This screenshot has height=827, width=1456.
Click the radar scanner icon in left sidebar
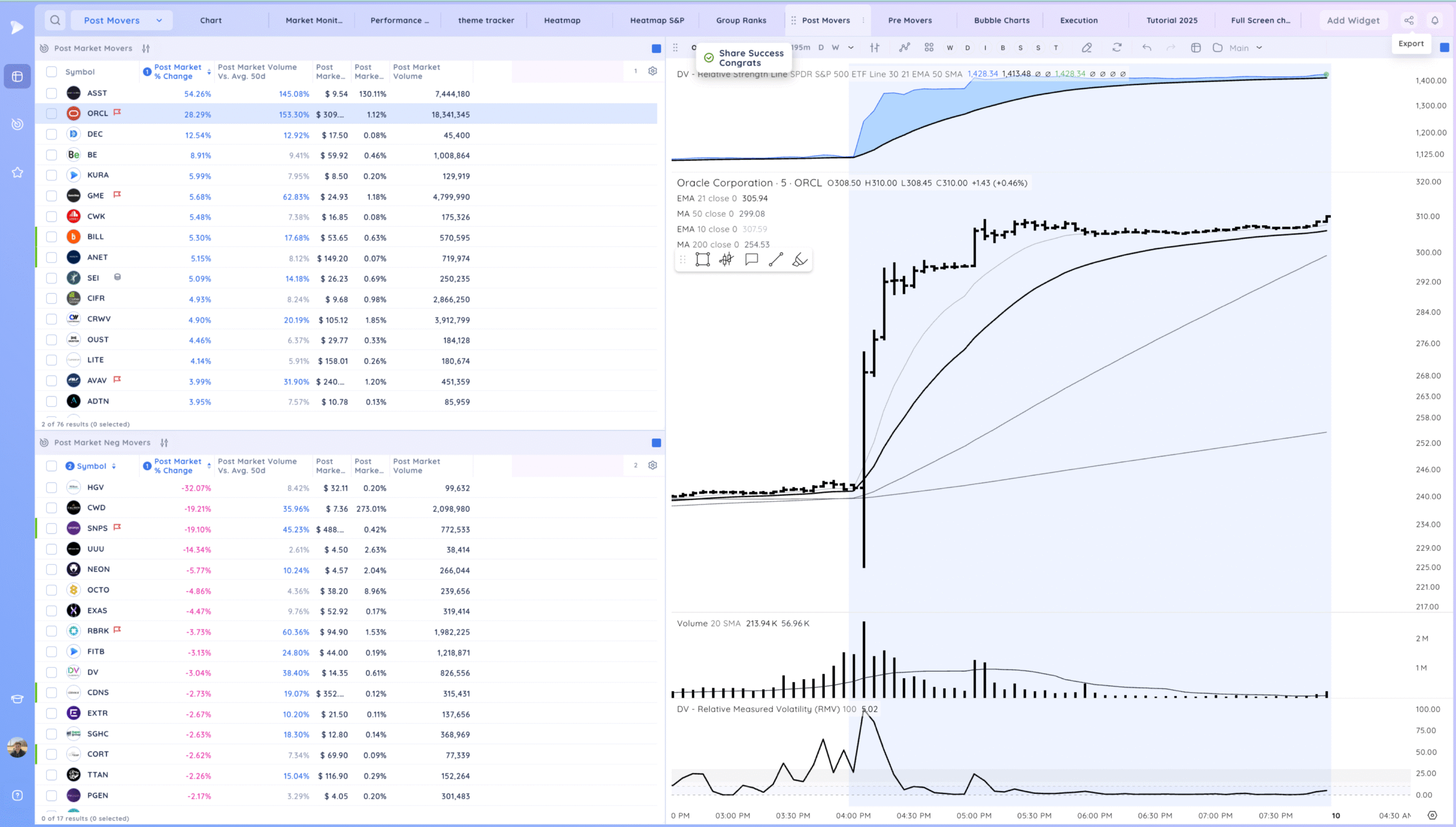[x=17, y=124]
